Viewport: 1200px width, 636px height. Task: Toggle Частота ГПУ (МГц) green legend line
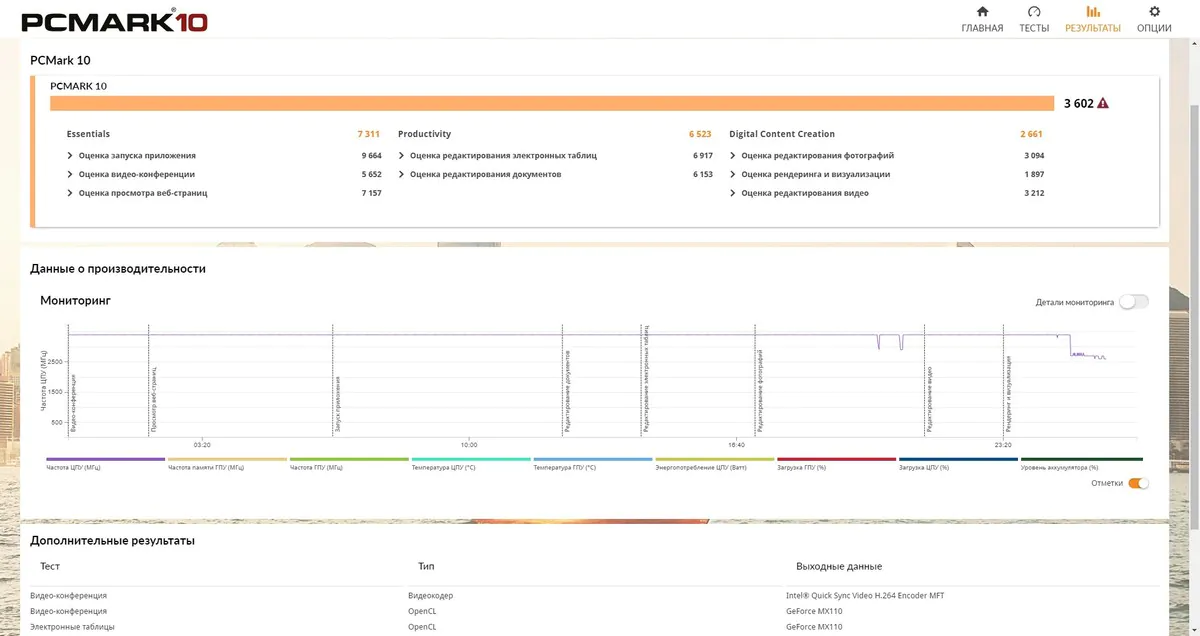[x=349, y=463]
